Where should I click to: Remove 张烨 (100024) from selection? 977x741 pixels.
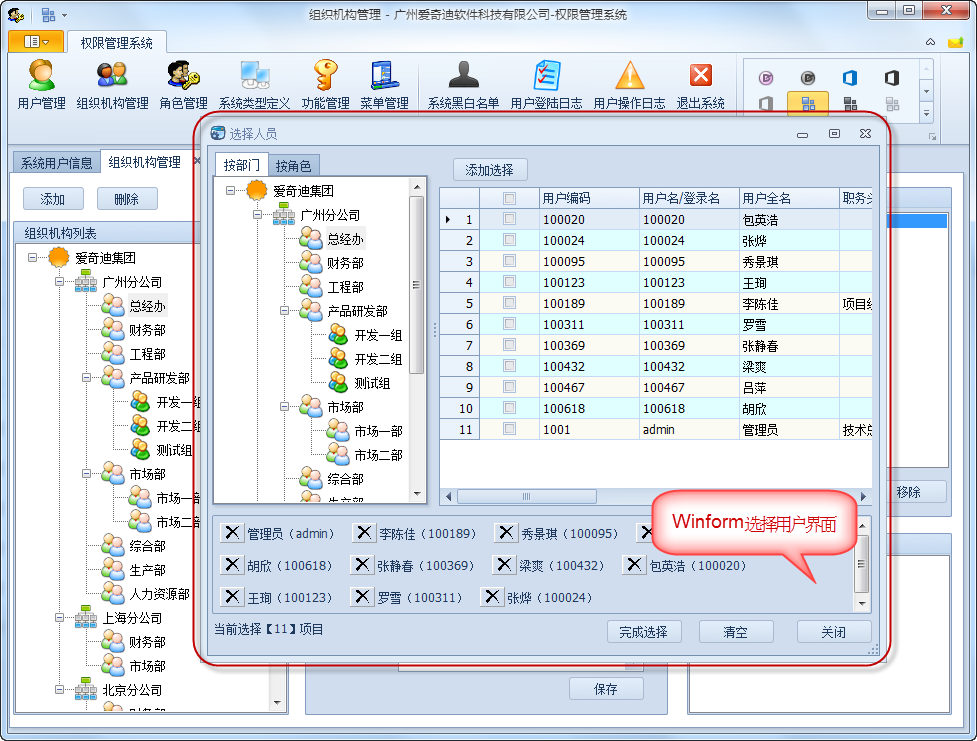(492, 596)
